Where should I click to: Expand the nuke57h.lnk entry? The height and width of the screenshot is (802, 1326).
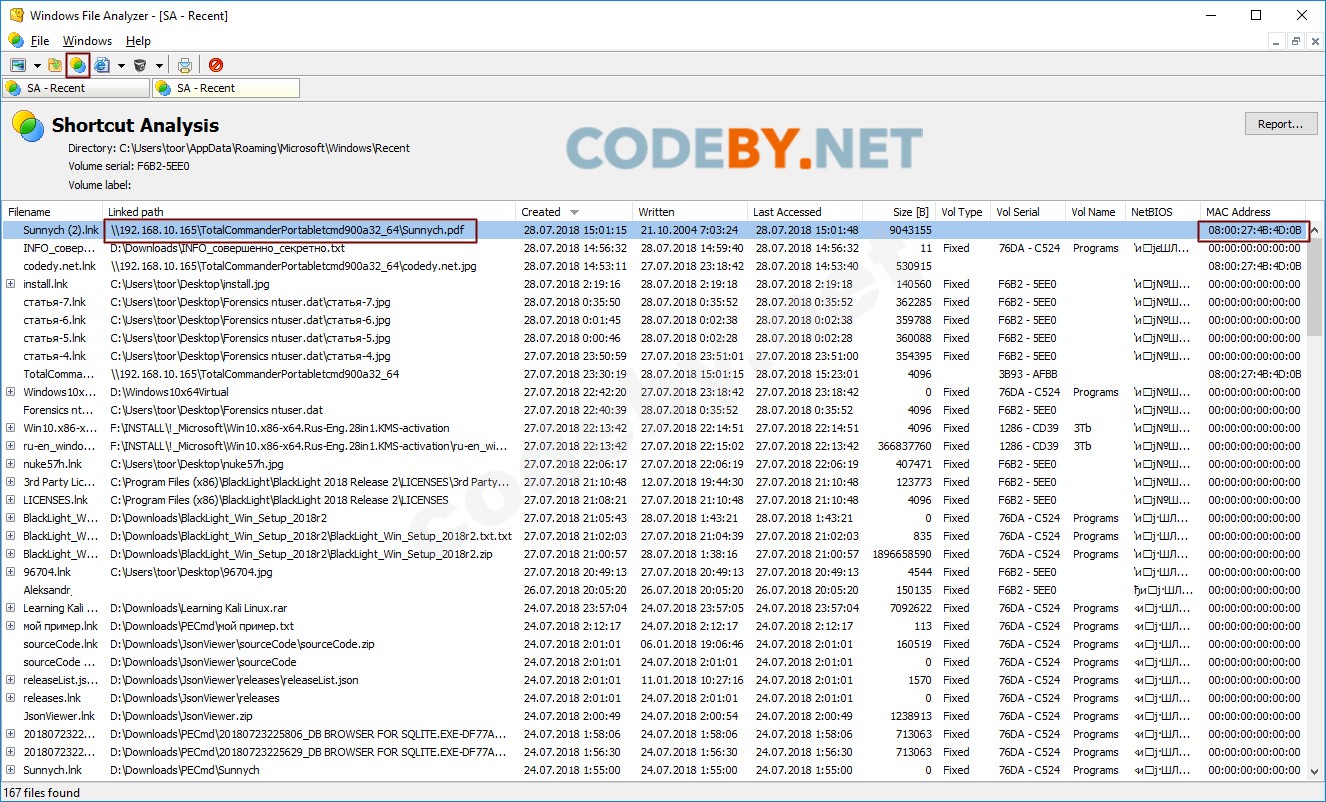(11, 464)
